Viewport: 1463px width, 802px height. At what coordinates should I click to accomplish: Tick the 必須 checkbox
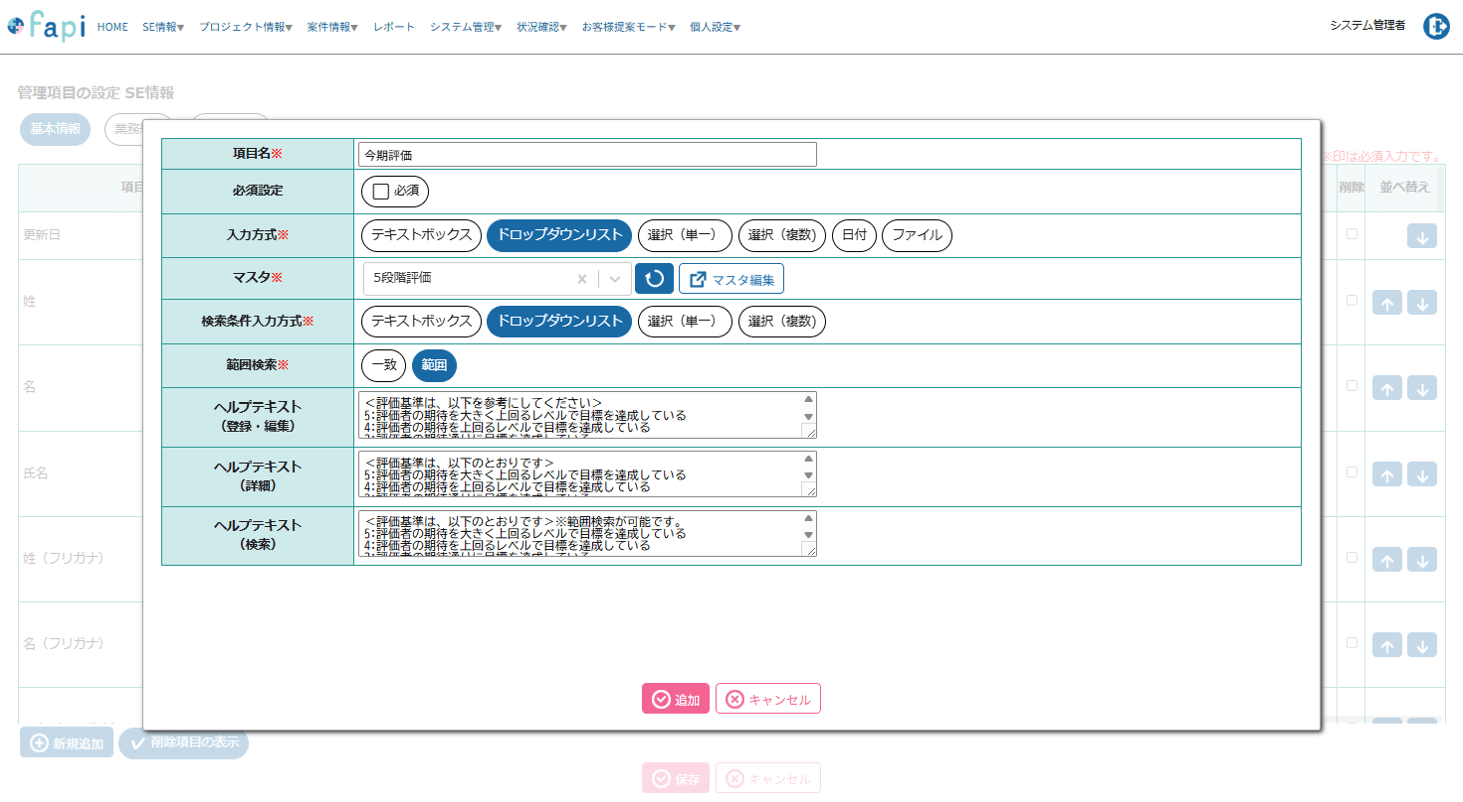(x=380, y=191)
